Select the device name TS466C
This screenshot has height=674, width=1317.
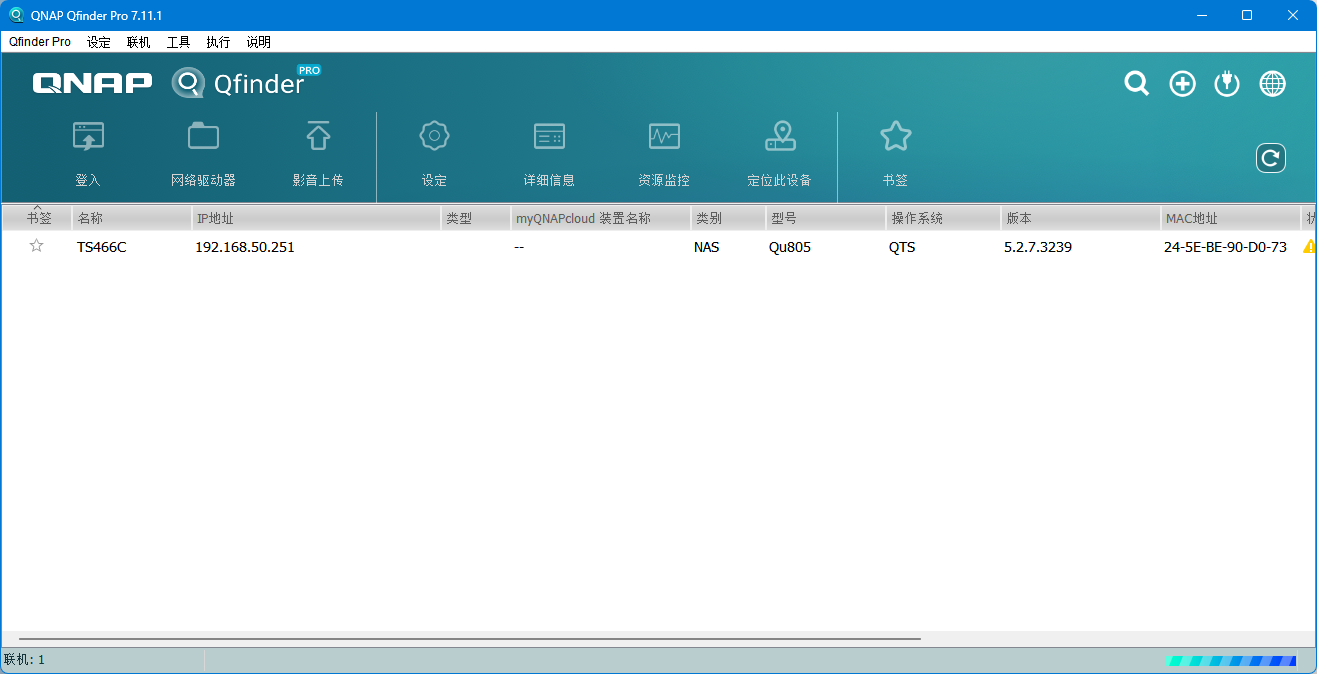coord(102,247)
